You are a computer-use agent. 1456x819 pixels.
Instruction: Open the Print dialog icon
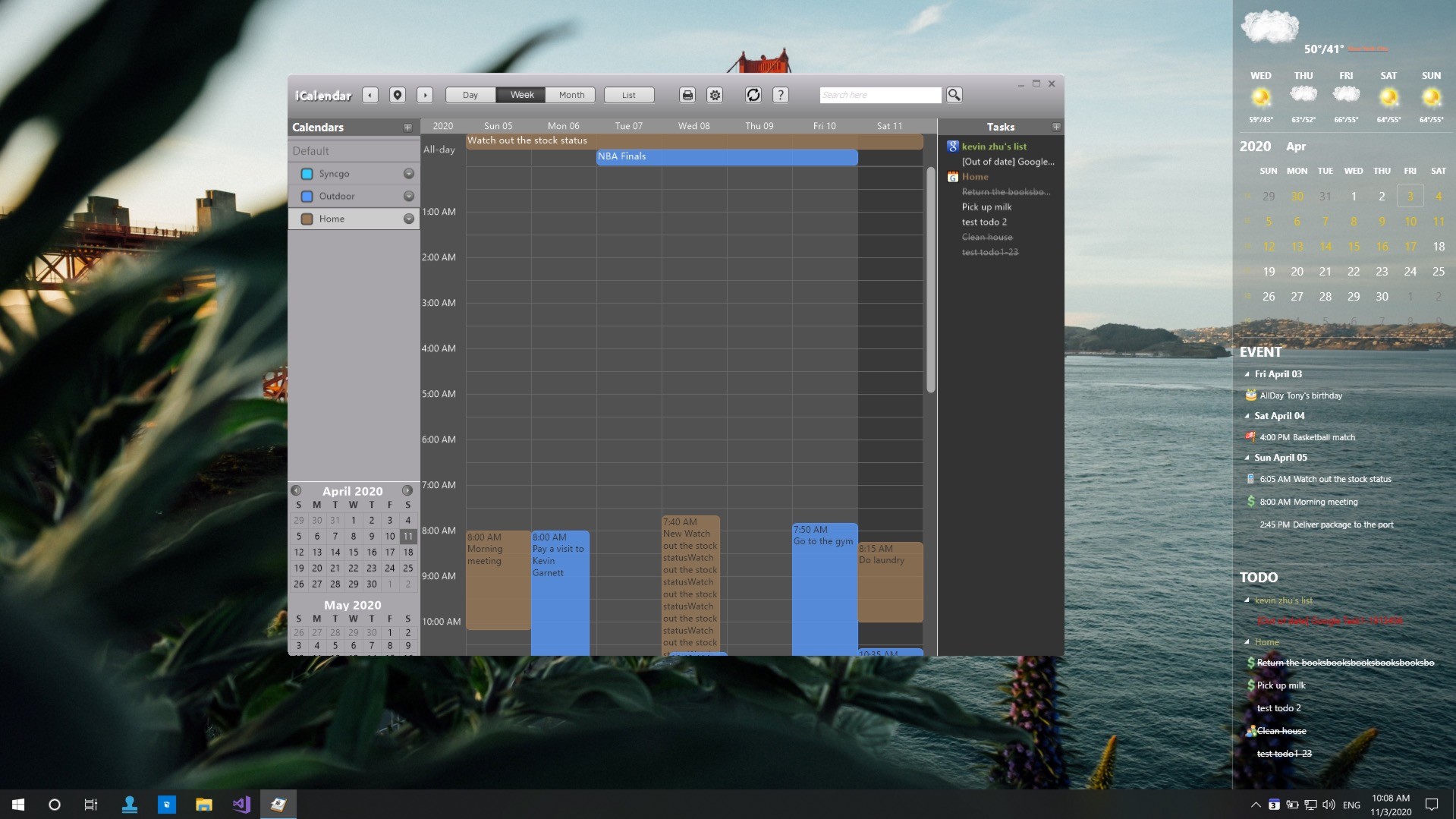click(x=687, y=95)
